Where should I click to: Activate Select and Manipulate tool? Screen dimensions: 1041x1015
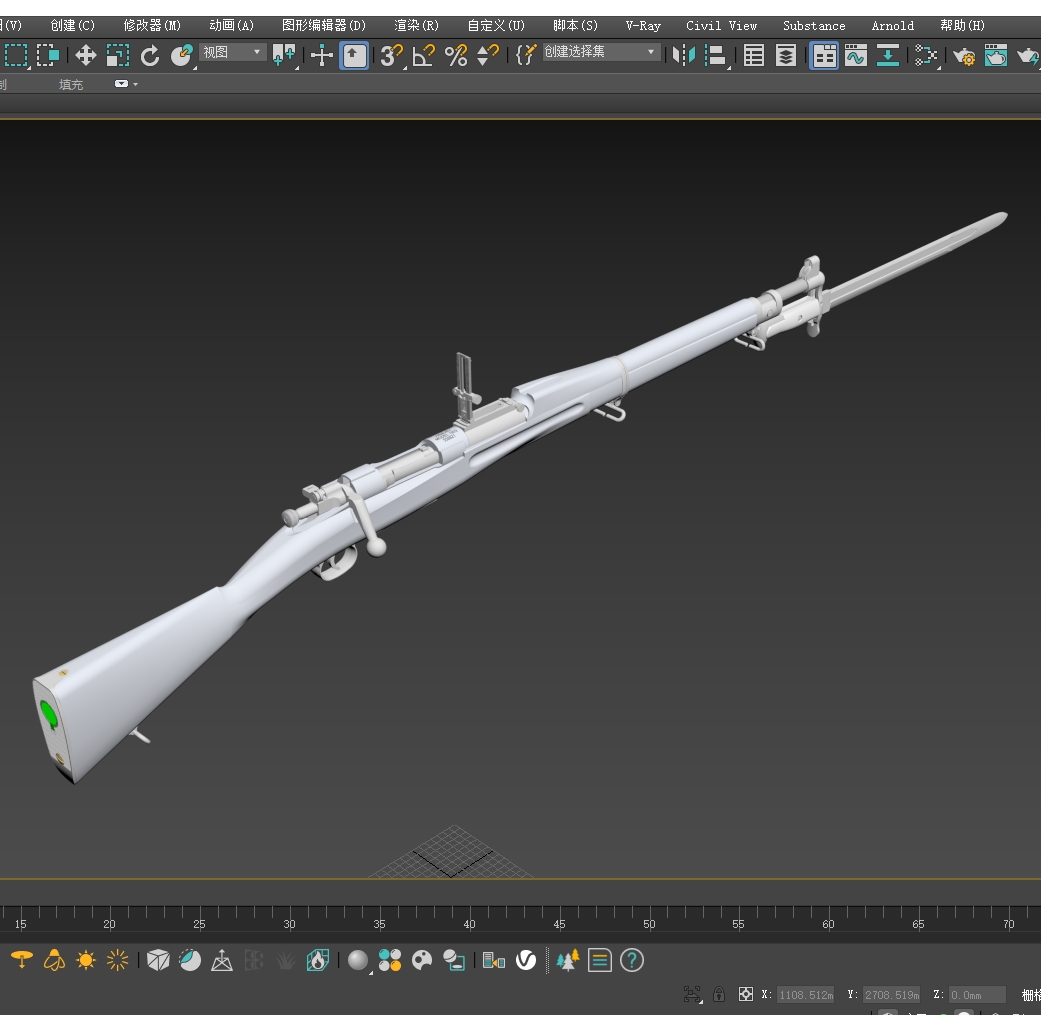(322, 55)
